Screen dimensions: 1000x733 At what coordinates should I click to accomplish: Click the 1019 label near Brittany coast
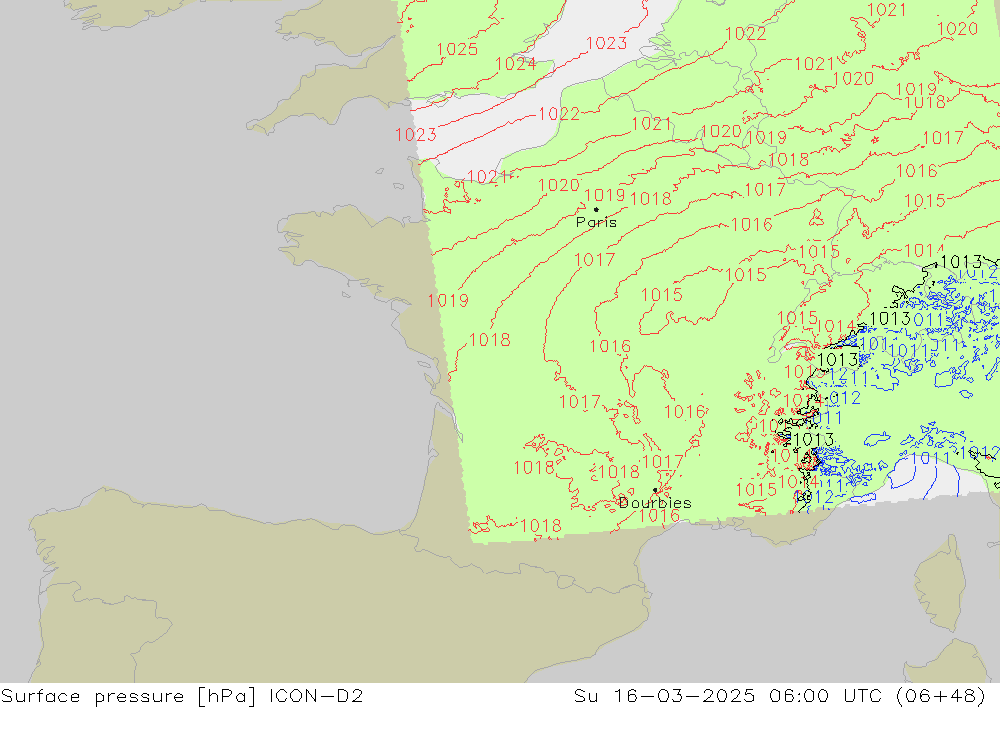(x=448, y=300)
